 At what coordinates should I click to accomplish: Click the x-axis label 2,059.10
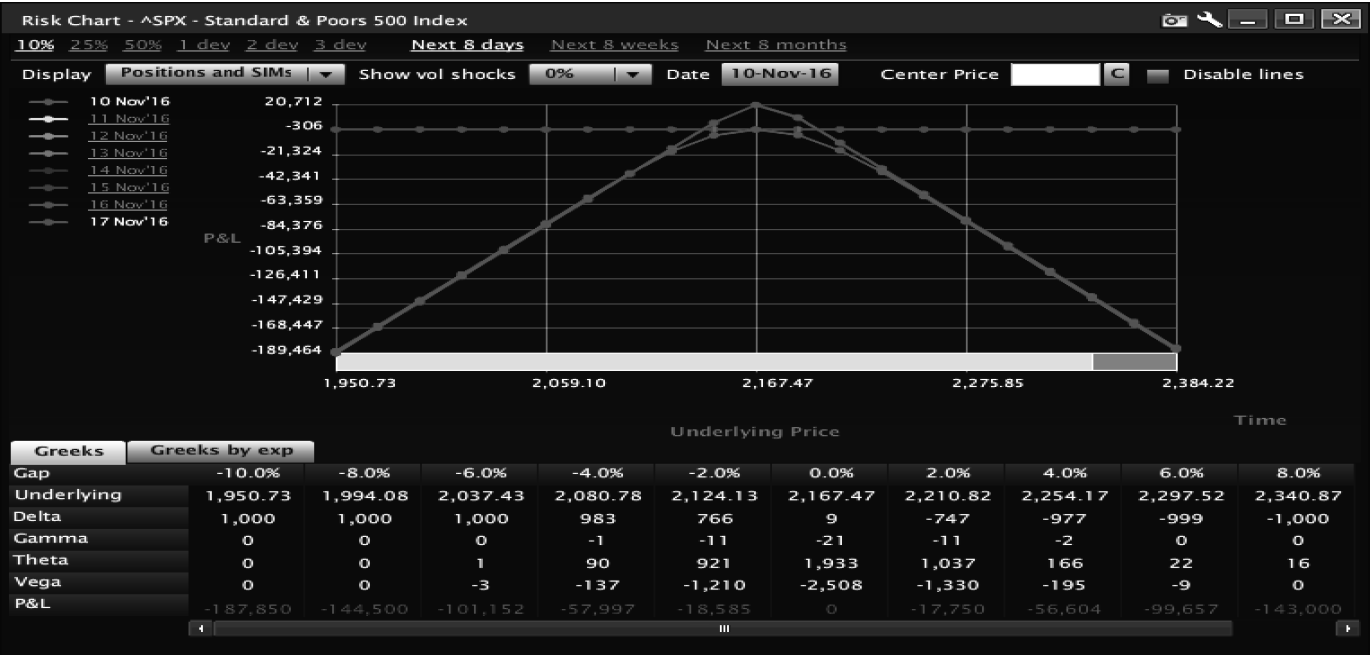pyautogui.click(x=570, y=383)
